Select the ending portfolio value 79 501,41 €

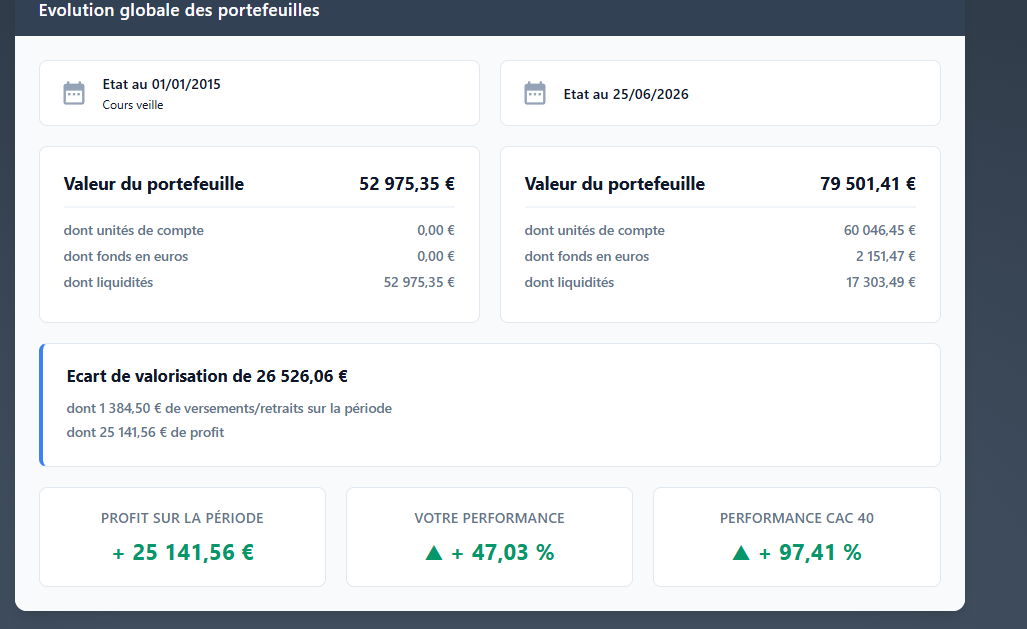coord(868,184)
